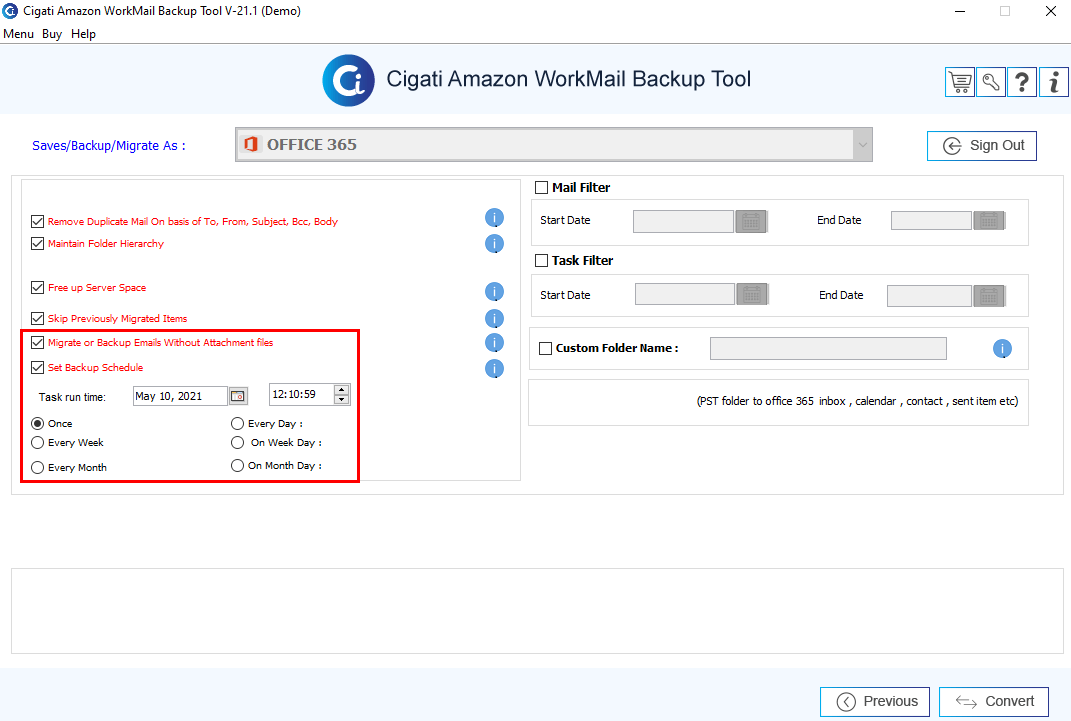1071x721 pixels.
Task: Decrease the task run time with down arrow
Action: [x=342, y=399]
